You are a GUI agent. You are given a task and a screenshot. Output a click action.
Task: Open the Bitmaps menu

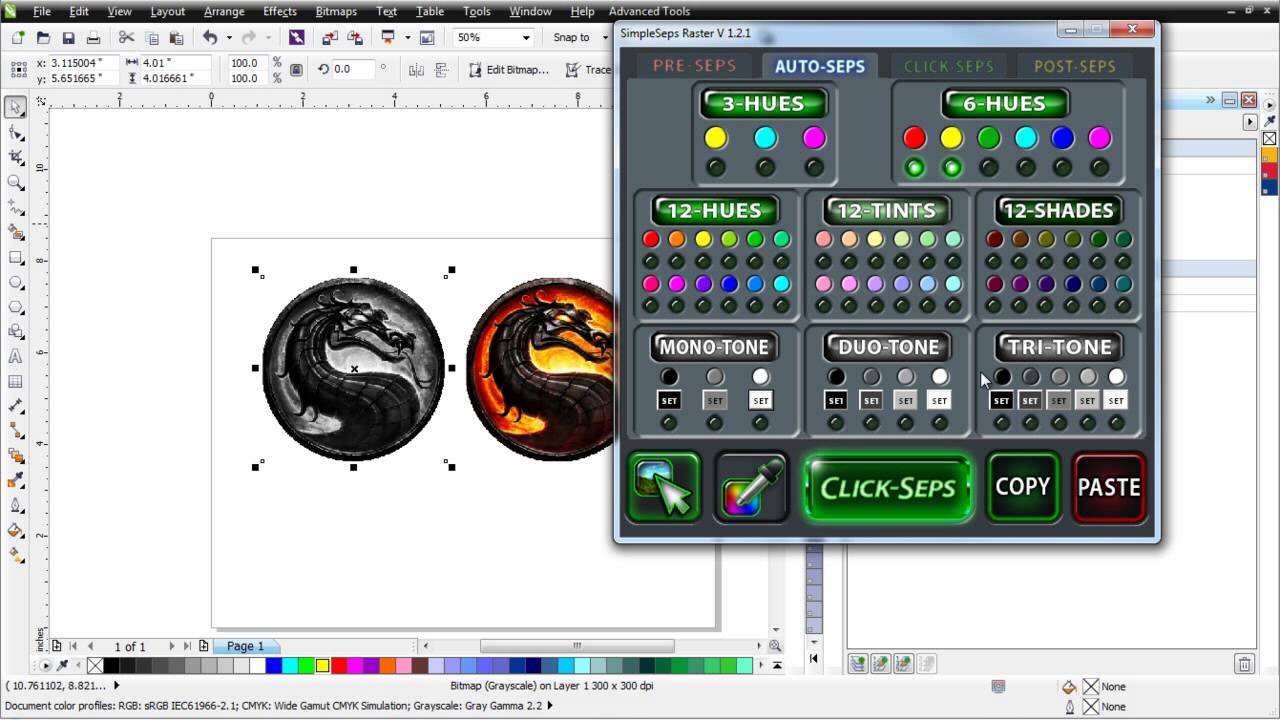coord(336,11)
